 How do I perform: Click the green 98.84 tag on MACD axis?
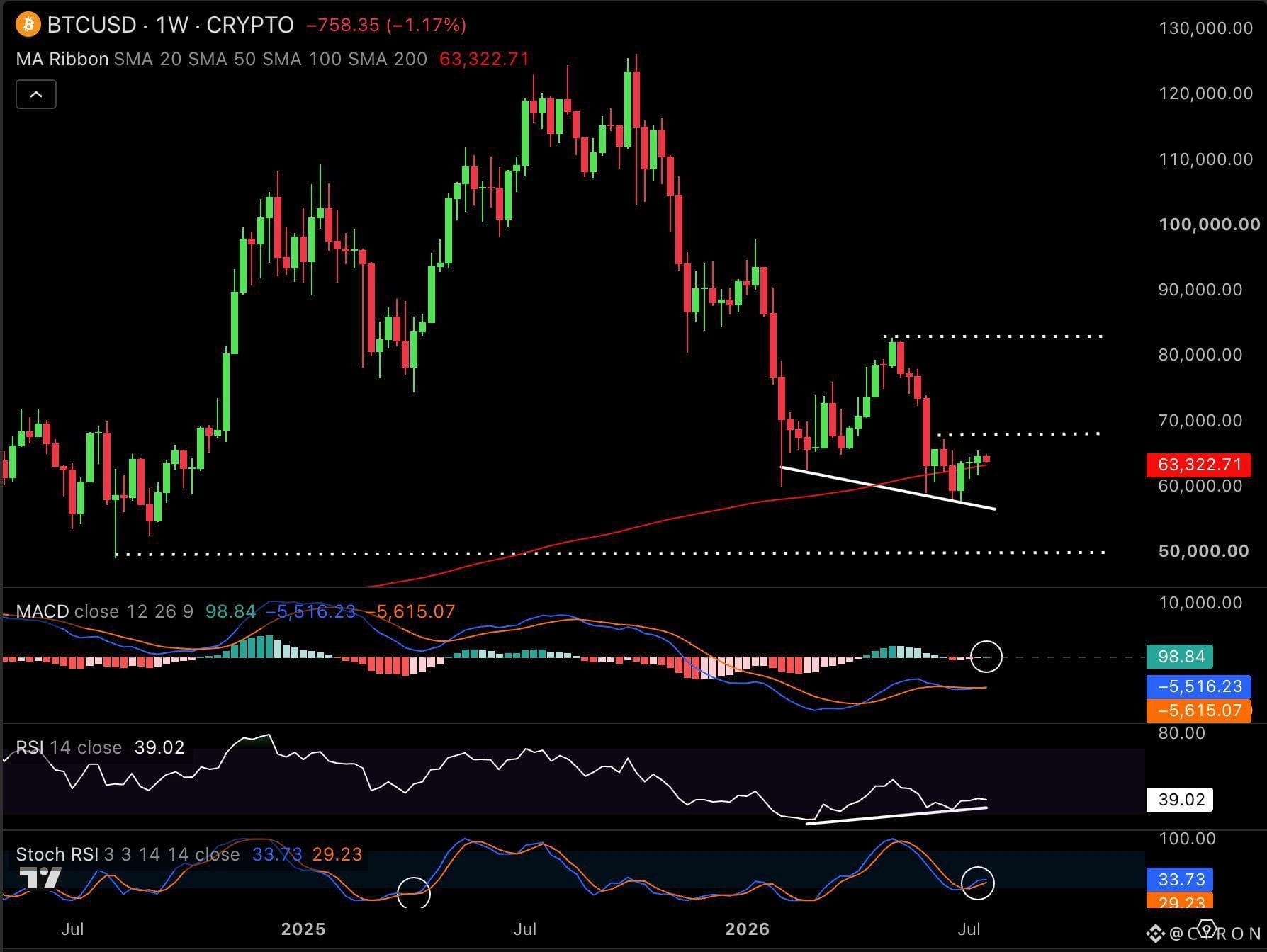coord(1180,657)
